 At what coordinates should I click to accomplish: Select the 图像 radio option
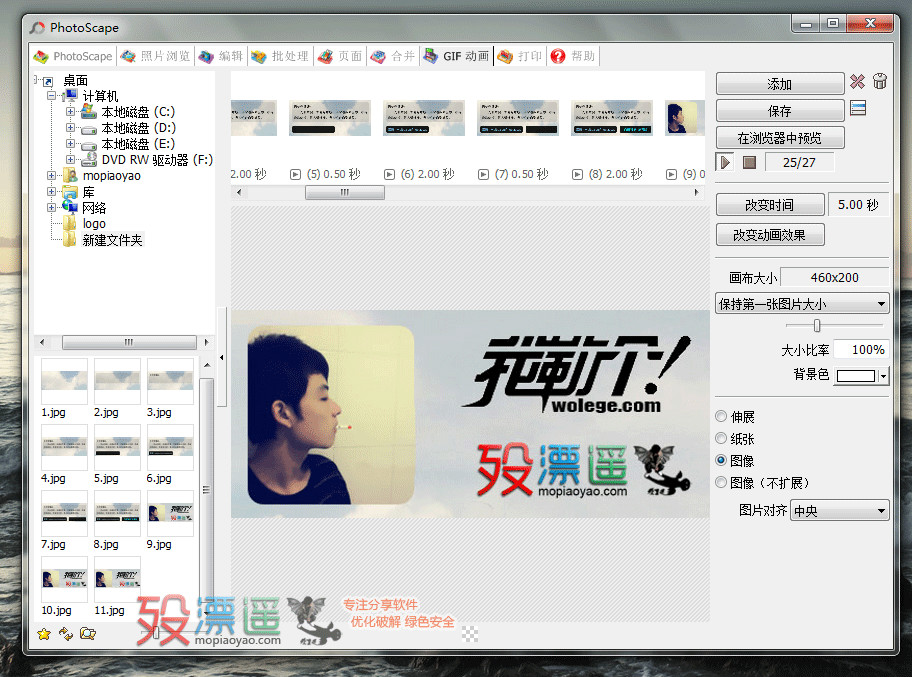pos(721,461)
